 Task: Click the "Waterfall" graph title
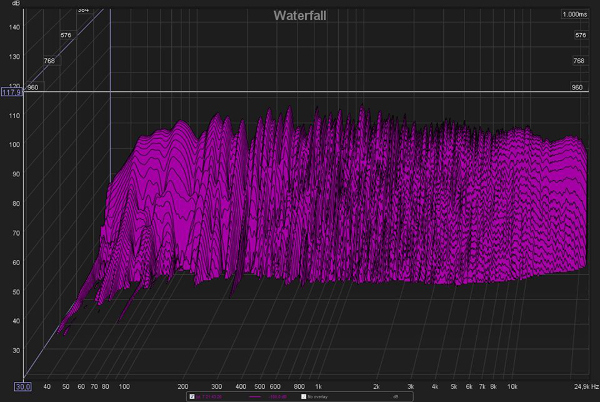click(300, 15)
